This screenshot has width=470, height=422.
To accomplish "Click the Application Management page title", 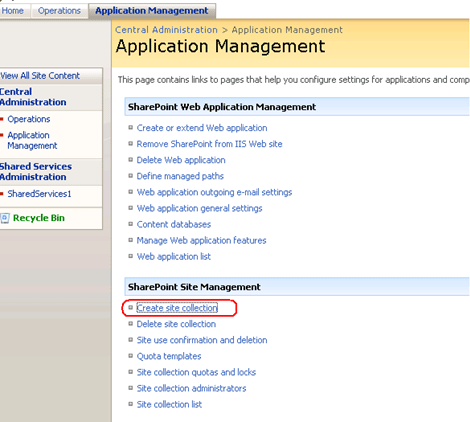I will [220, 47].
